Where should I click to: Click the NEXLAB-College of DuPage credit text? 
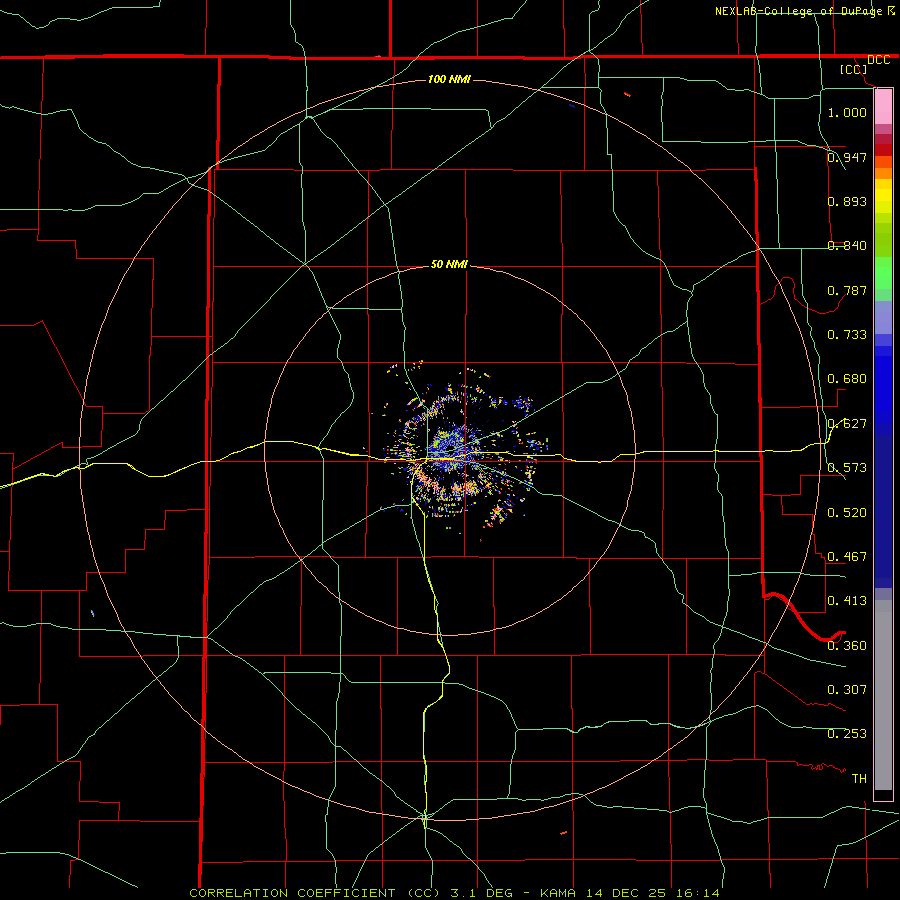point(798,11)
